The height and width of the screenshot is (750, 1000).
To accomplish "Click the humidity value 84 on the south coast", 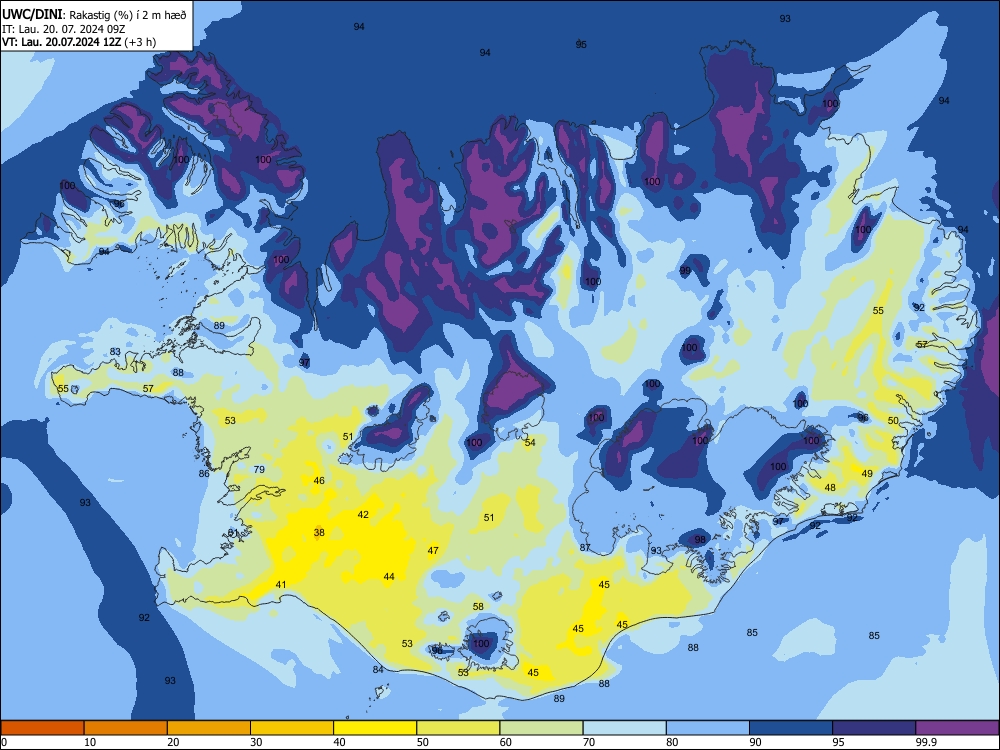I will point(378,670).
